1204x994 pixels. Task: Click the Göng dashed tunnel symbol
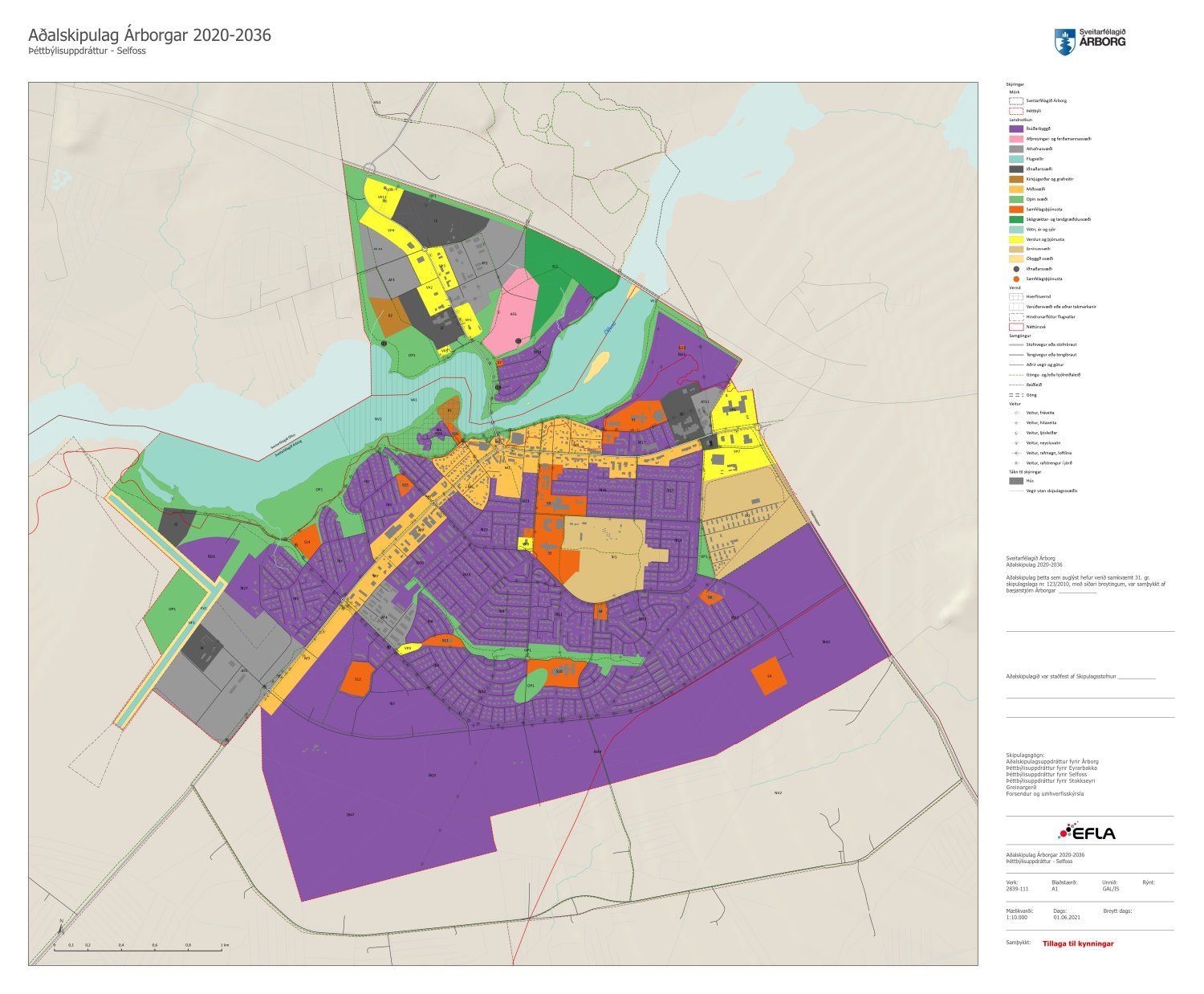[1016, 395]
